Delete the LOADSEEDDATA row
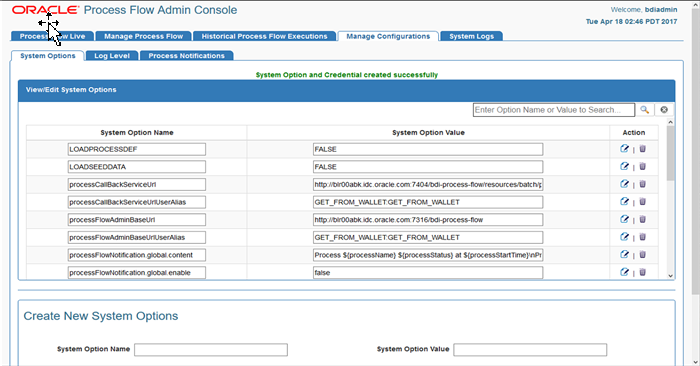Viewport: 700px width, 366px height. point(642,166)
